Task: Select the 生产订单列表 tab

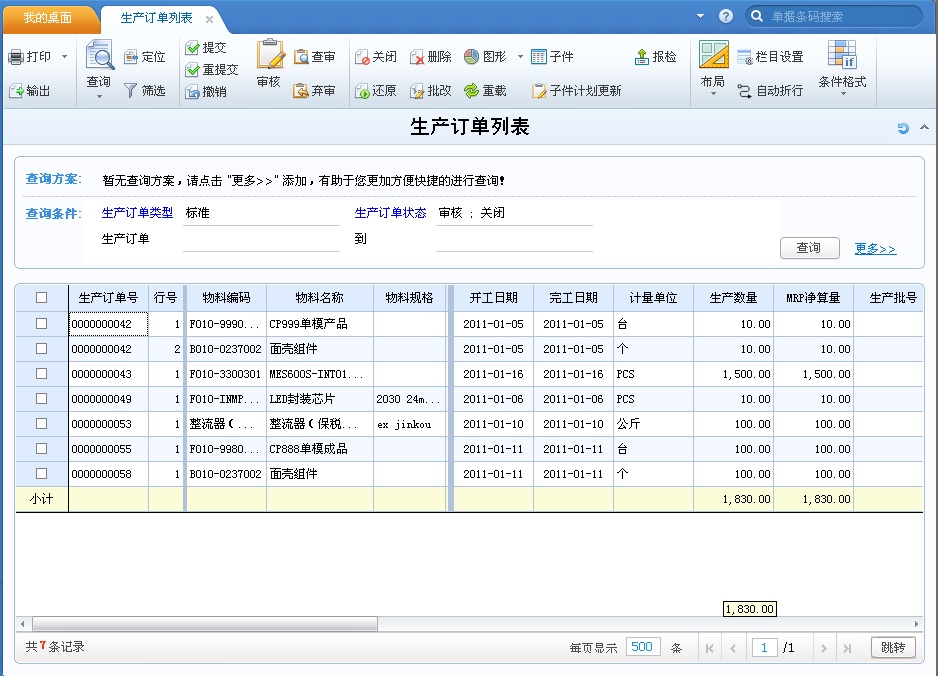Action: coord(157,18)
